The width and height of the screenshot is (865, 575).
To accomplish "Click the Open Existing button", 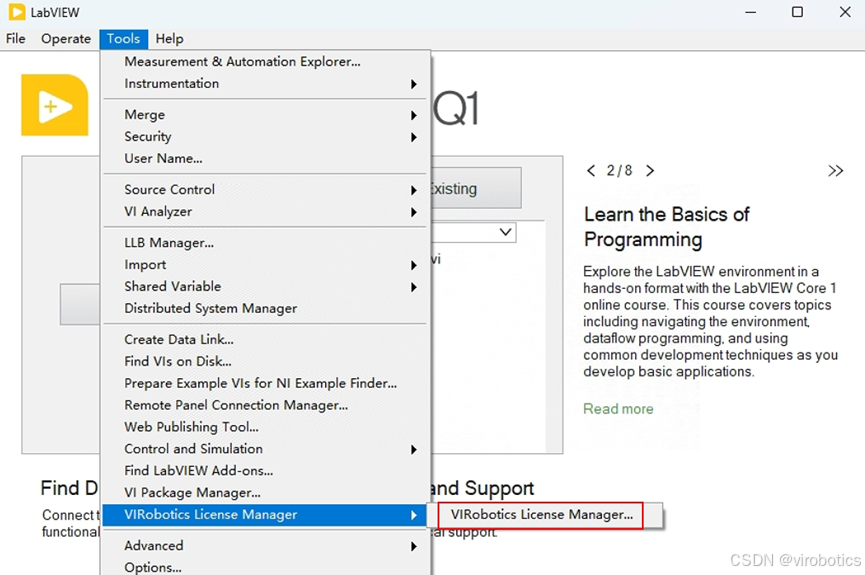I will (476, 188).
